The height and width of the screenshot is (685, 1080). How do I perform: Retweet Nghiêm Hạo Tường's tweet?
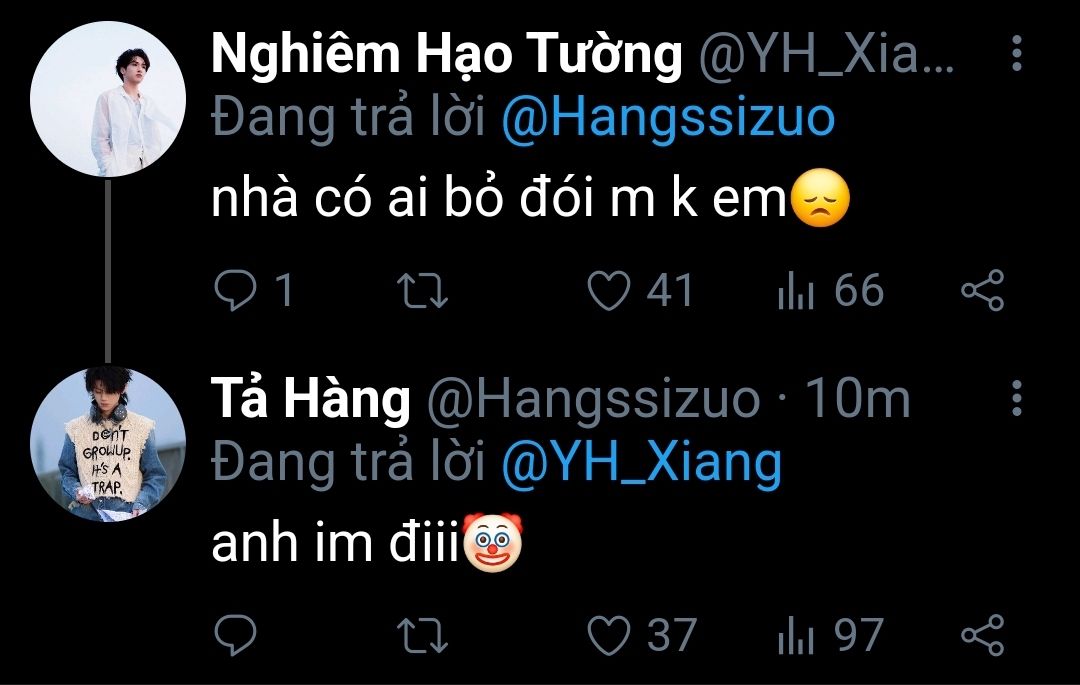423,291
